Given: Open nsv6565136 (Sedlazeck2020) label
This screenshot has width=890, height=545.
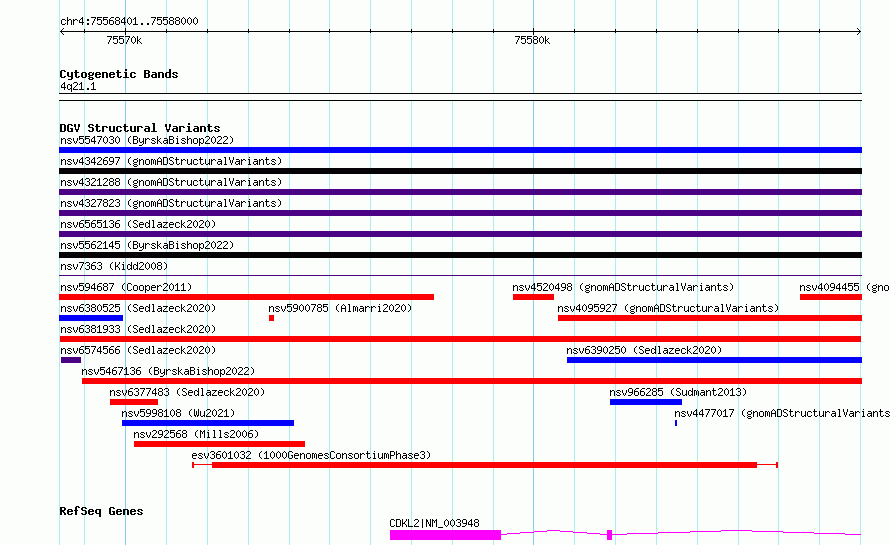Looking at the screenshot, I should 138,224.
